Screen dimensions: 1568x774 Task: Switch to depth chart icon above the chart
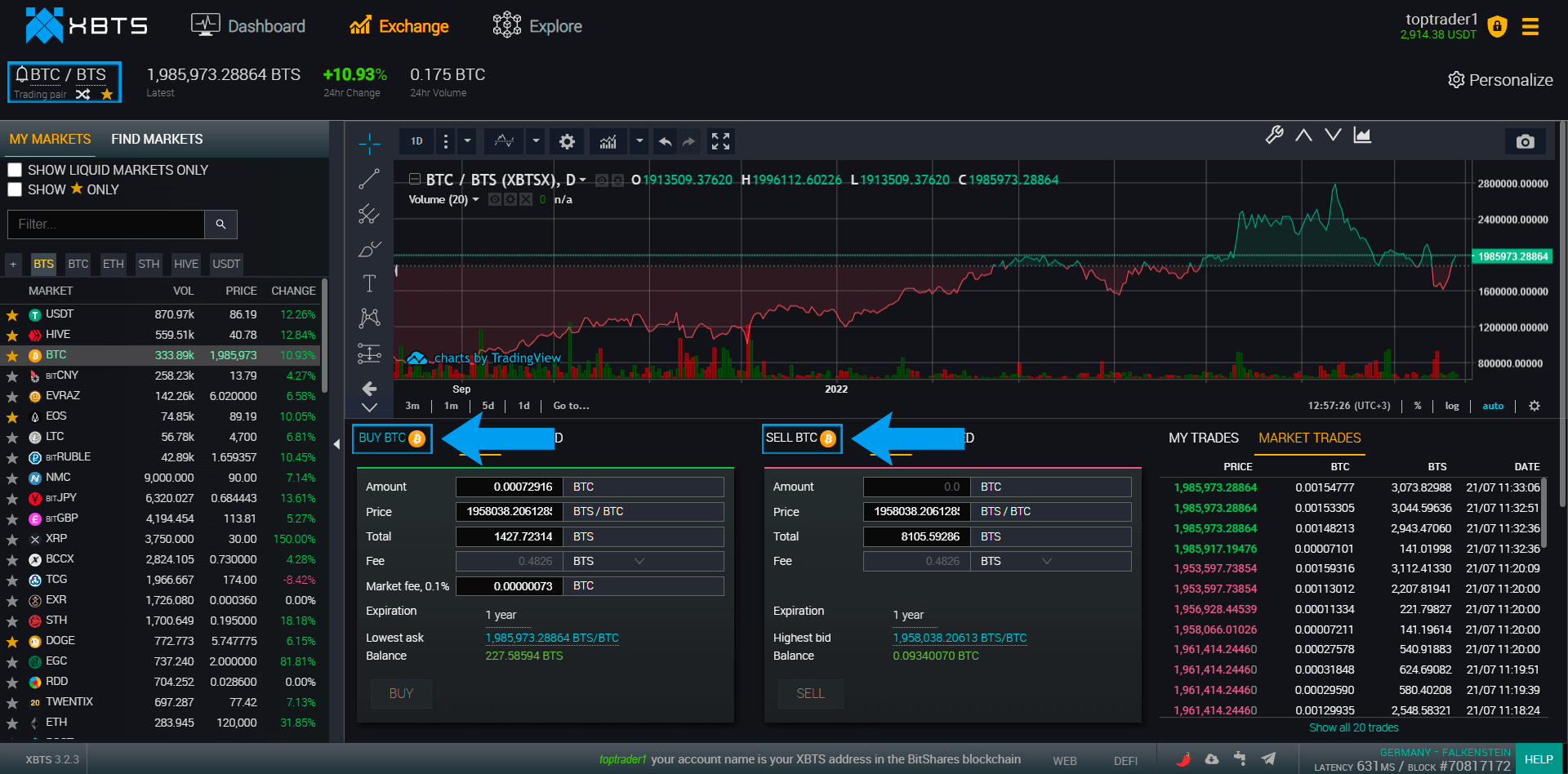click(x=1362, y=135)
